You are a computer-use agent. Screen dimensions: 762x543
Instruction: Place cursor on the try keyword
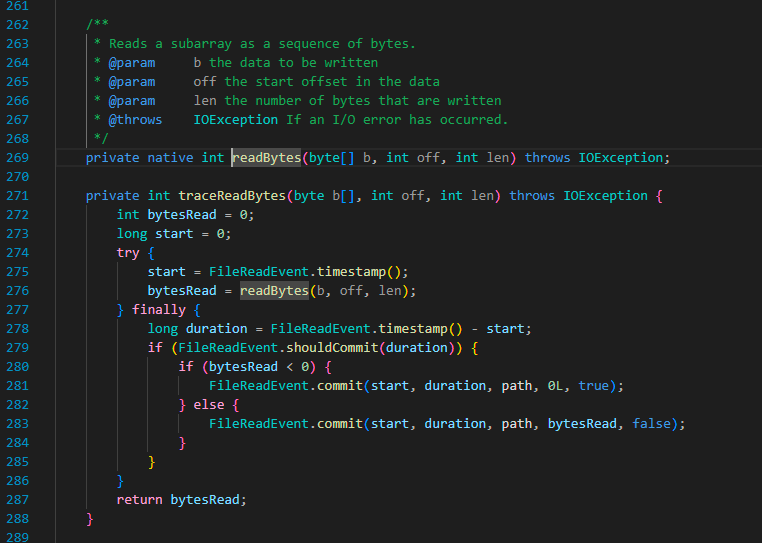[x=128, y=253]
